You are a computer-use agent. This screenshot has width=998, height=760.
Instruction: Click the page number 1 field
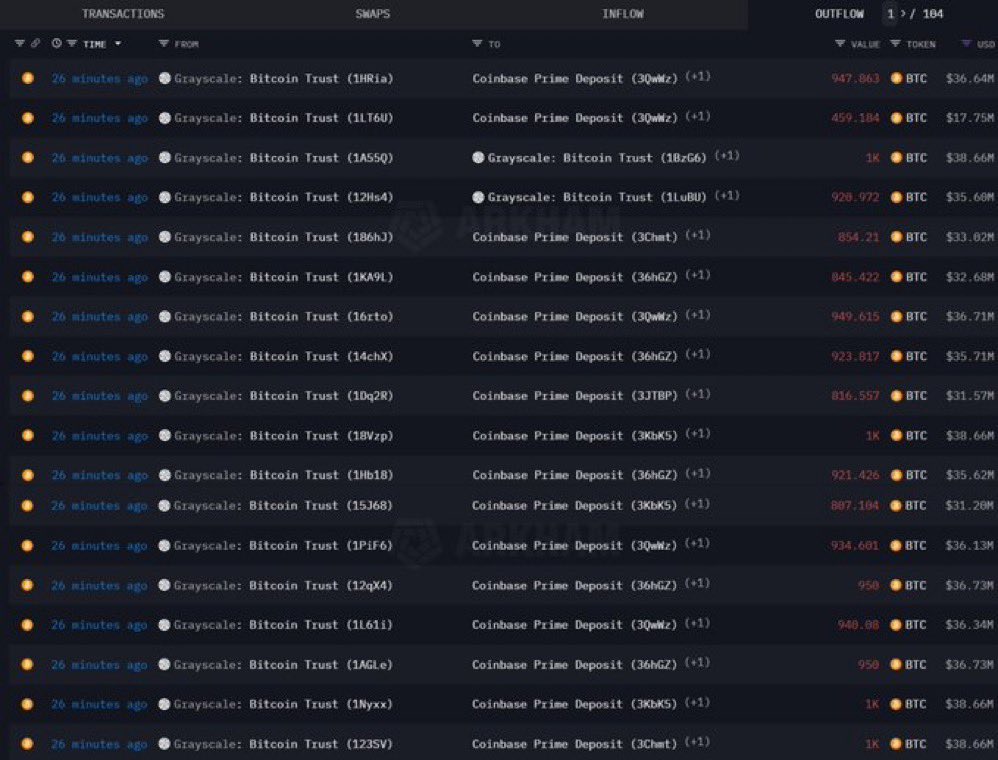pyautogui.click(x=890, y=13)
